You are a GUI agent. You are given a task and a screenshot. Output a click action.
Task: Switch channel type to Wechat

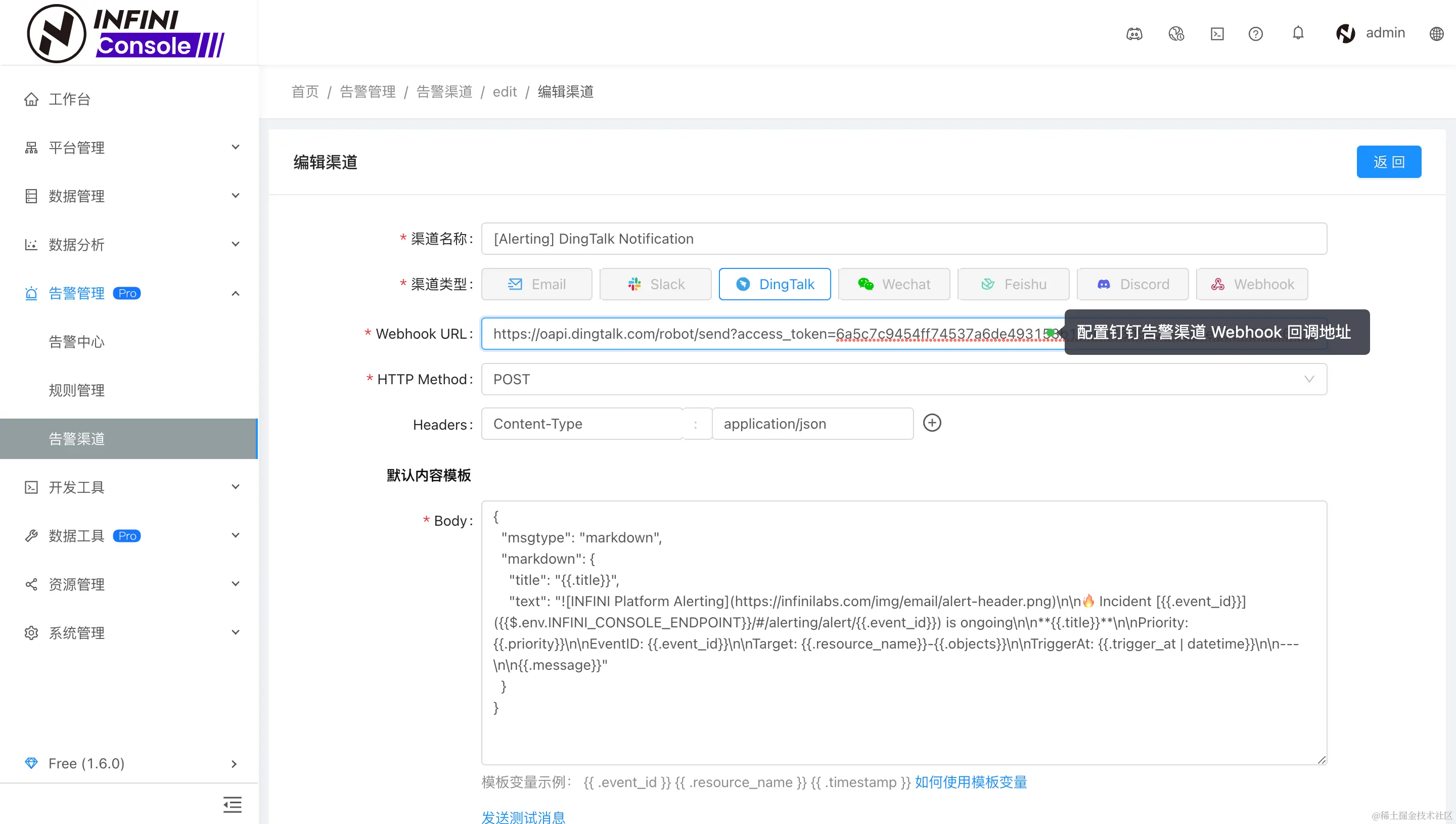893,284
